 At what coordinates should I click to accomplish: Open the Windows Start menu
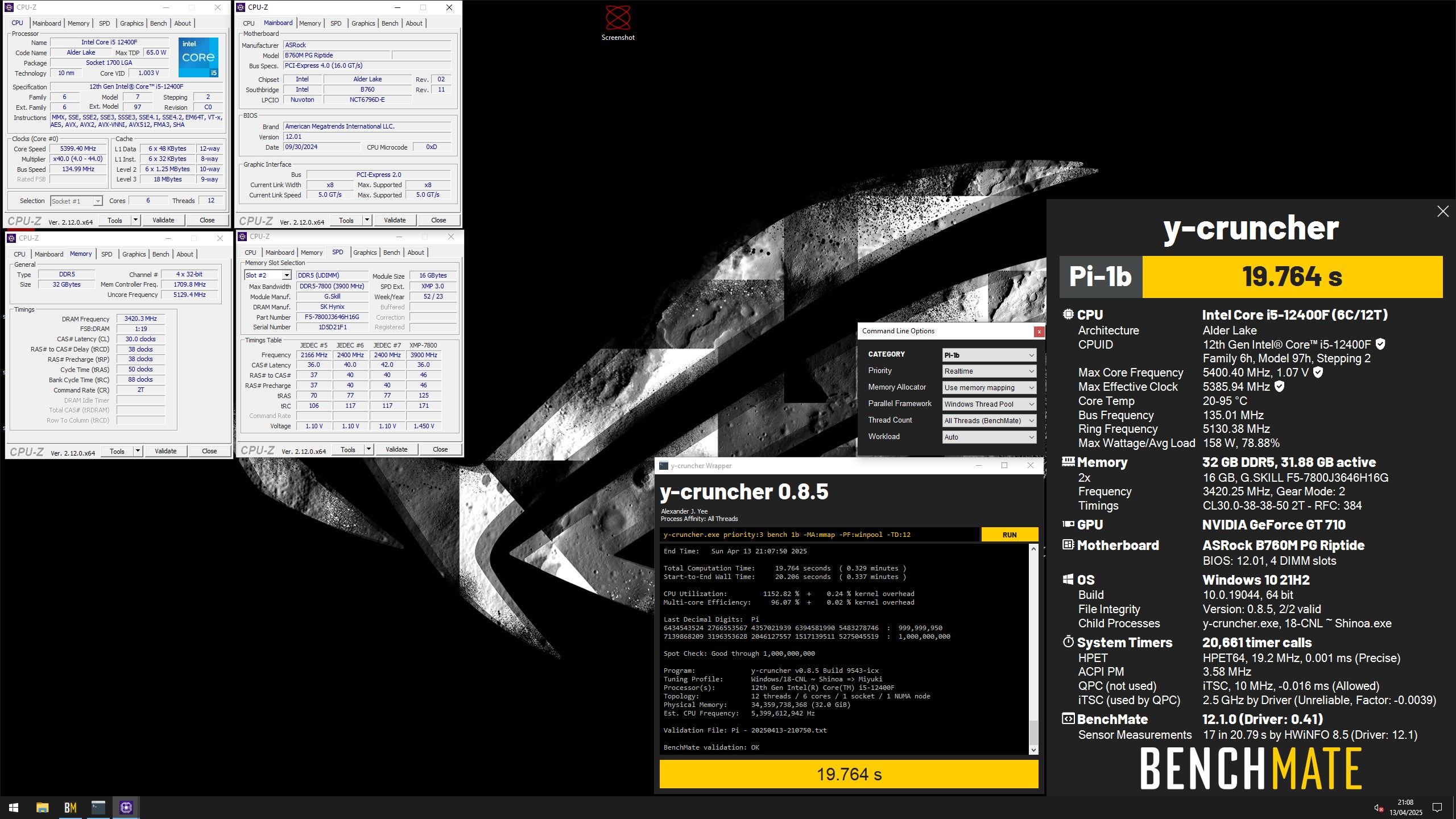(x=14, y=807)
